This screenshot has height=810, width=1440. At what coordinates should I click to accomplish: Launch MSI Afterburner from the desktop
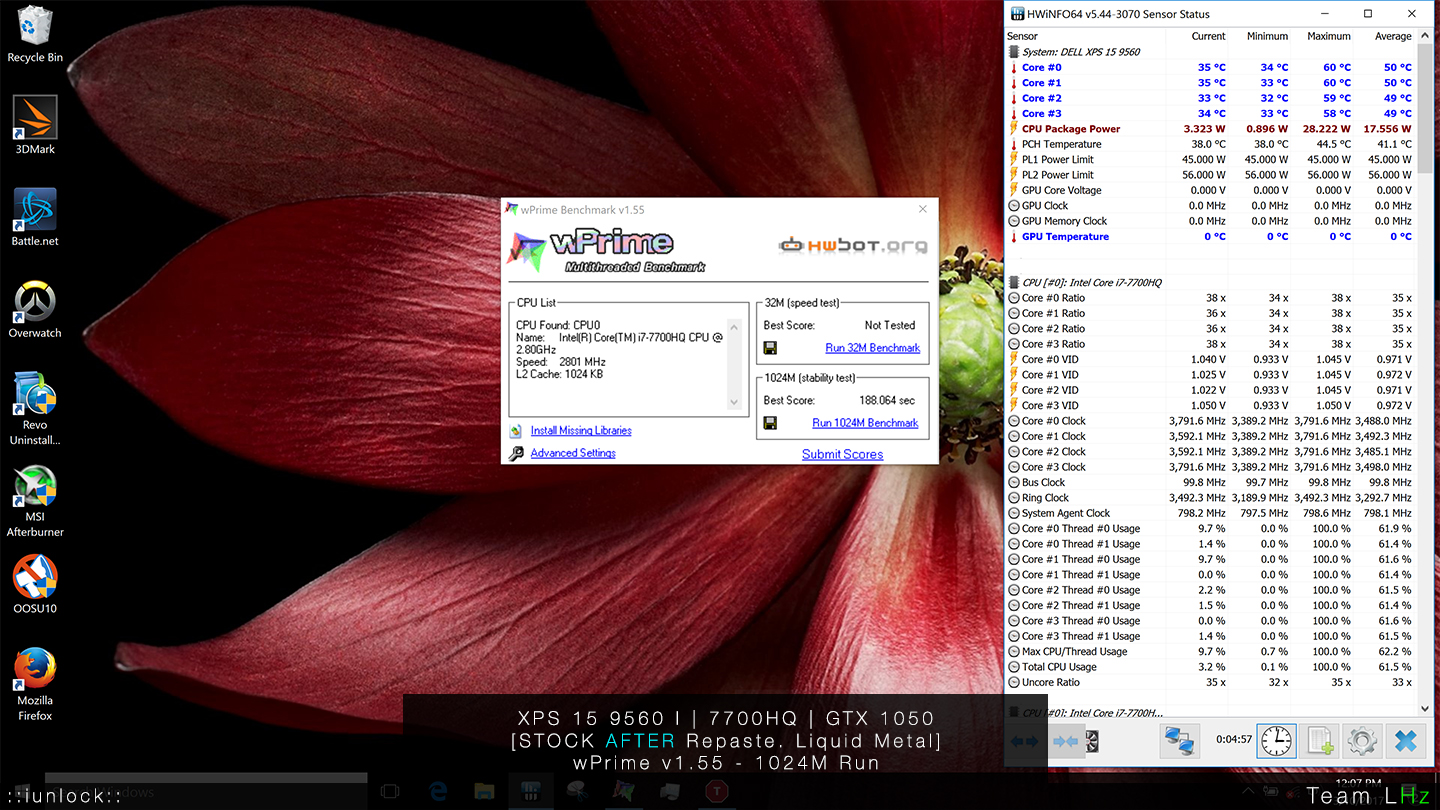pos(35,501)
